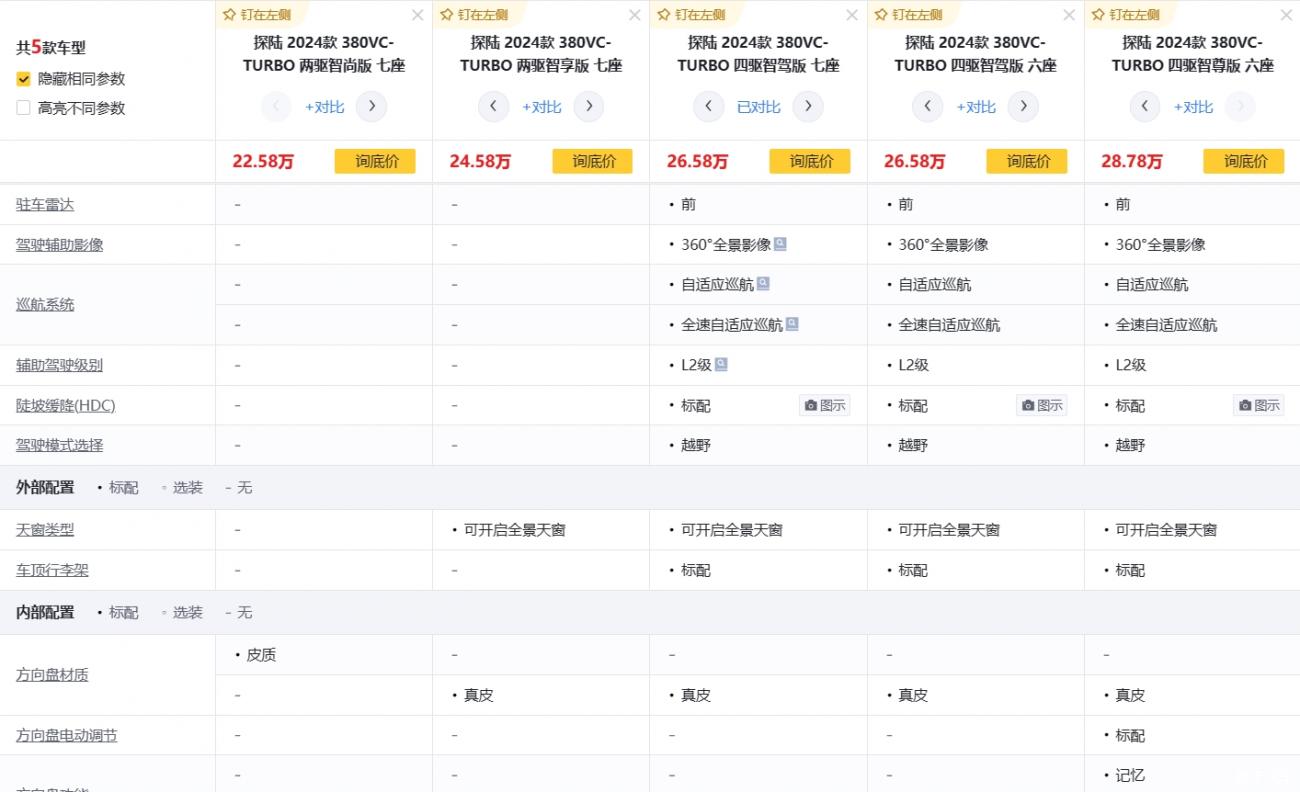
Task: Add 四驱智尊版 六座 to comparison via +对比
Action: point(1193,107)
